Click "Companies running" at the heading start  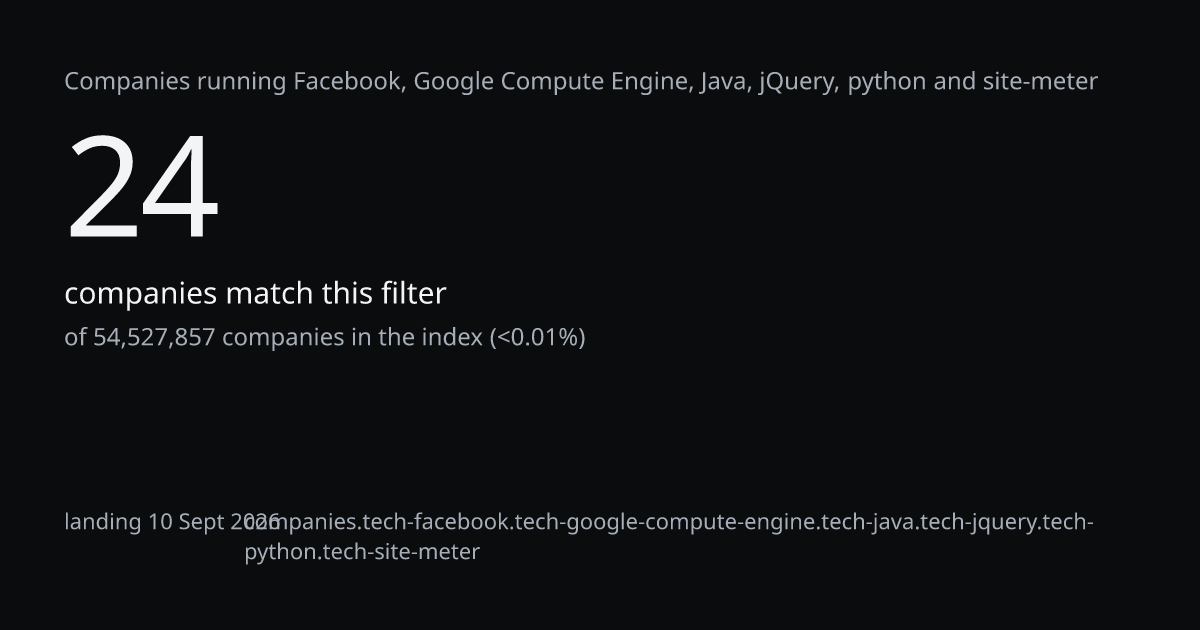pos(176,82)
